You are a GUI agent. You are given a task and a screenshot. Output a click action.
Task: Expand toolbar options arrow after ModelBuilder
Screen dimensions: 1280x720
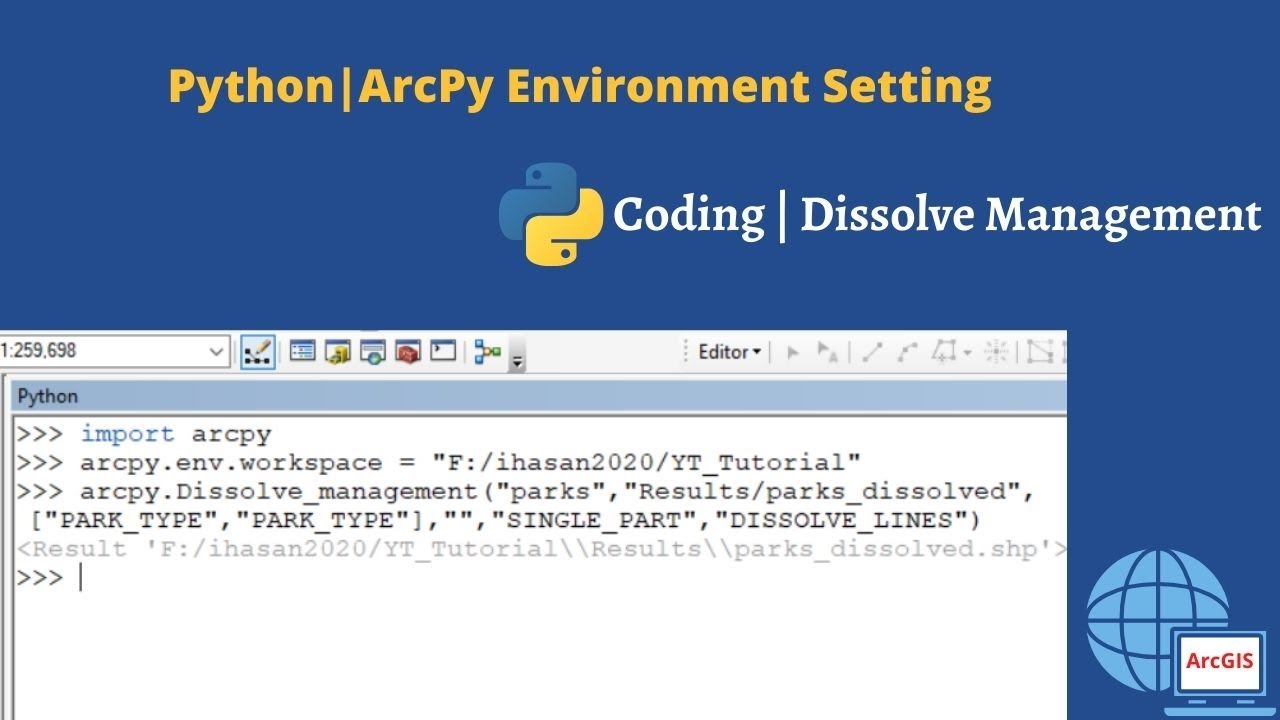pyautogui.click(x=517, y=357)
